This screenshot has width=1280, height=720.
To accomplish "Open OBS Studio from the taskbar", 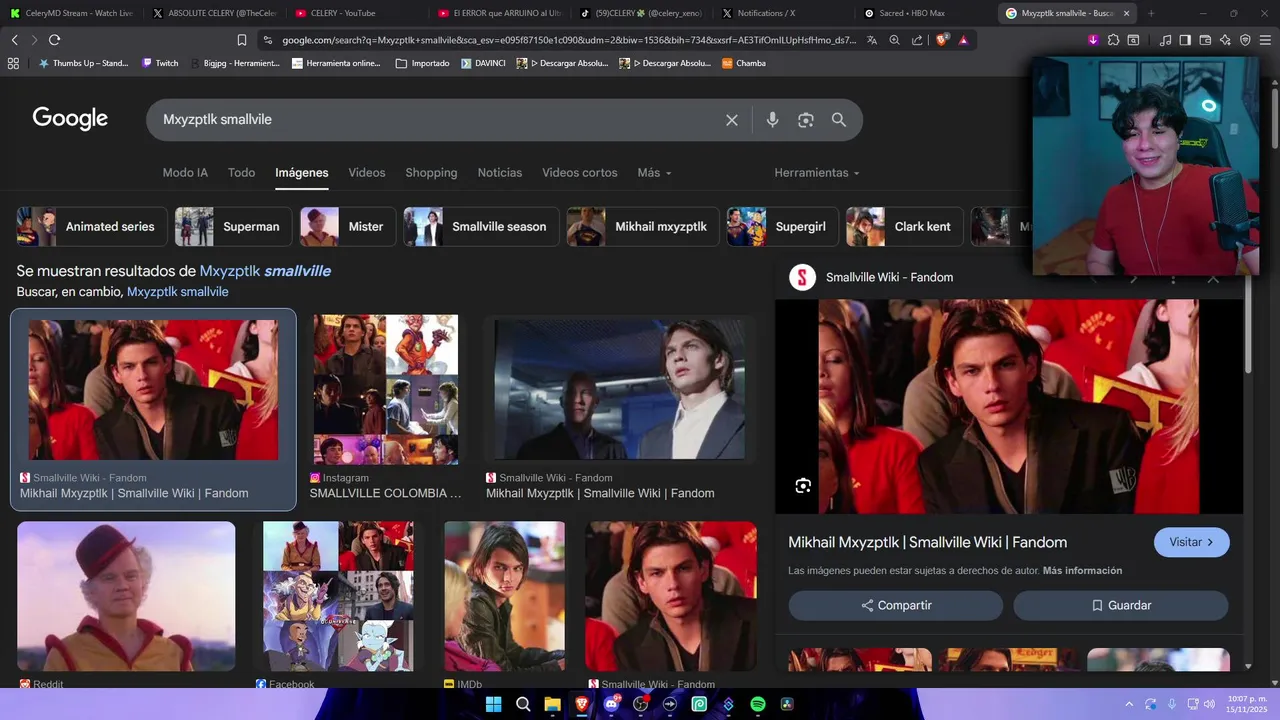I will click(641, 704).
